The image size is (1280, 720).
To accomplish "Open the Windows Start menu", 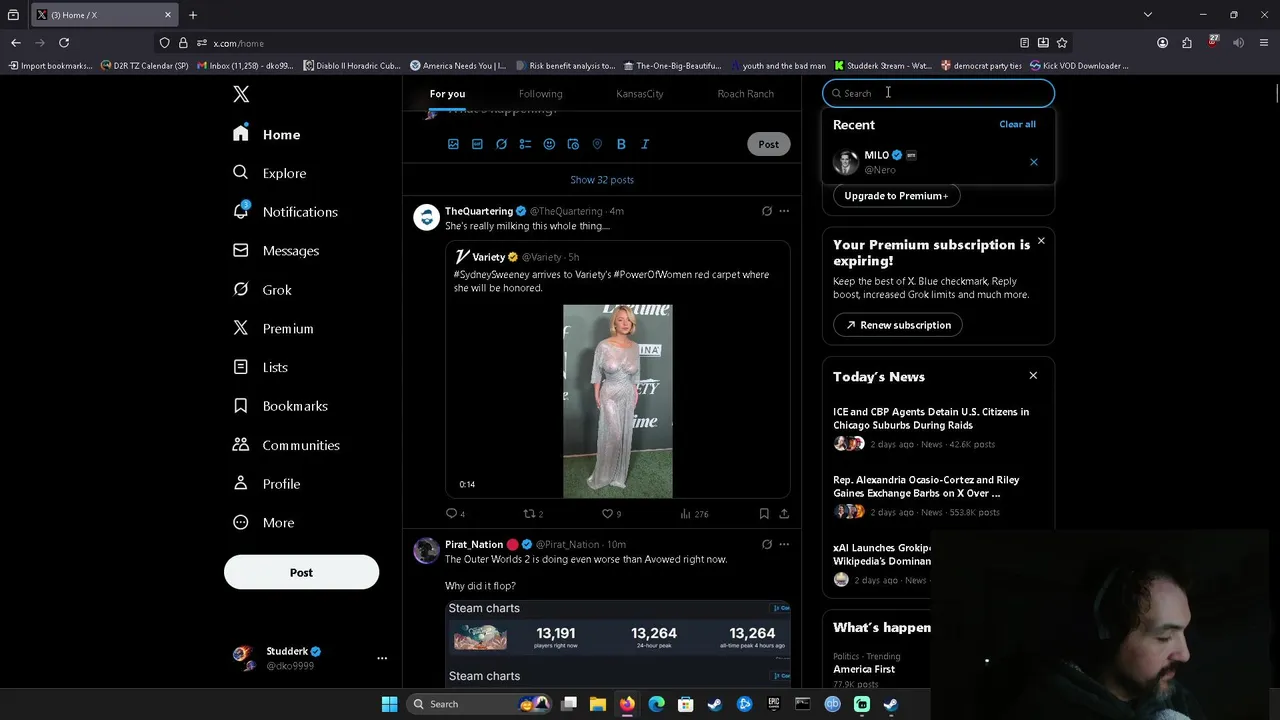I will [x=389, y=704].
